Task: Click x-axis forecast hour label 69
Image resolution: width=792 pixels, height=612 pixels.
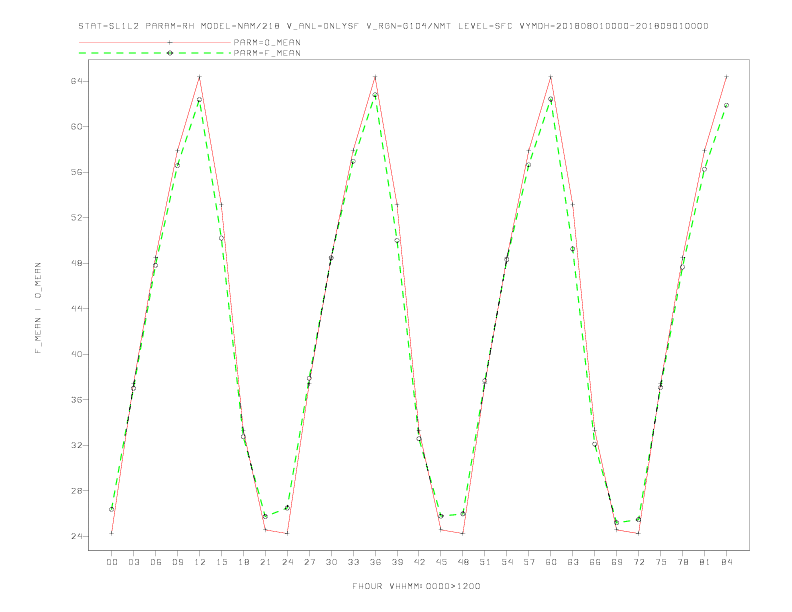Action: pos(617,562)
